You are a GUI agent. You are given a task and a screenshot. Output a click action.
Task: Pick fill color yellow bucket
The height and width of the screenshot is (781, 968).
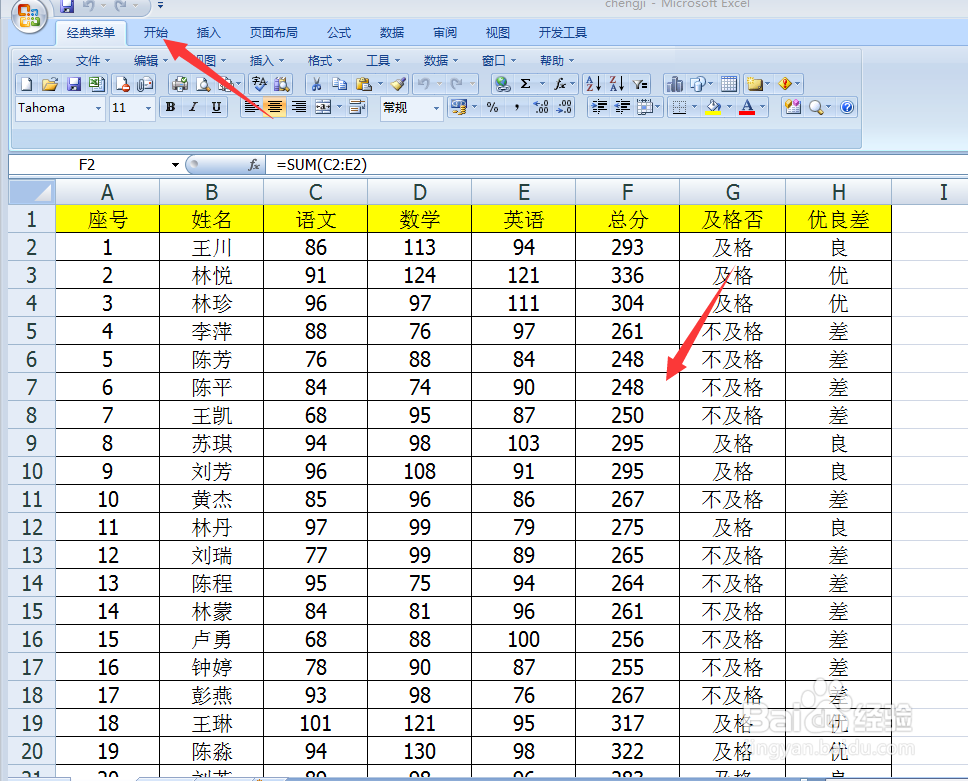point(714,107)
